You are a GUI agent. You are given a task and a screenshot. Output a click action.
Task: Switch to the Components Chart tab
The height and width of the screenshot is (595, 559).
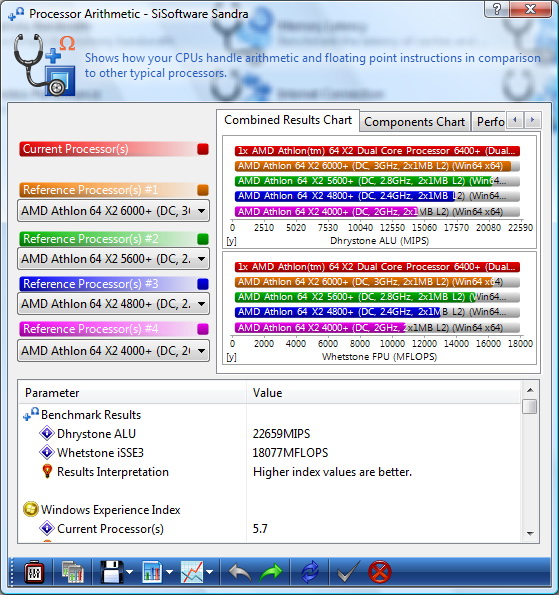[x=414, y=122]
